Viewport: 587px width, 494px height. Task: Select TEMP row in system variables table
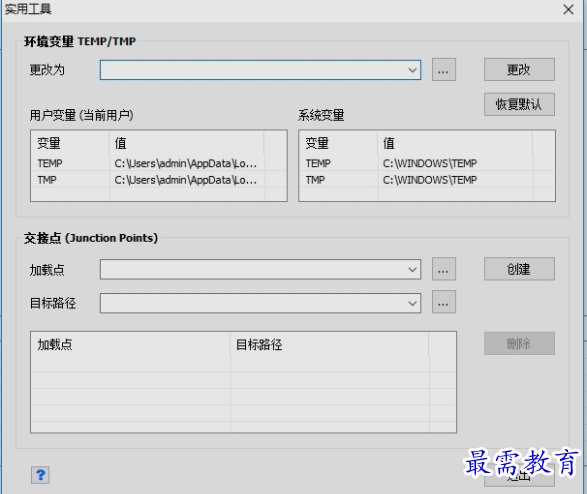(427, 163)
